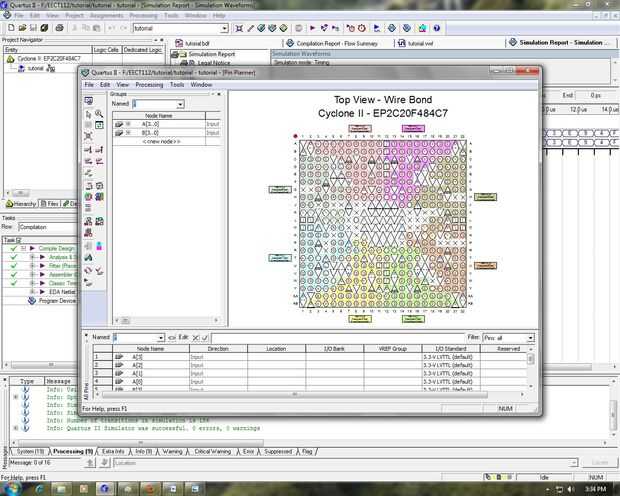This screenshot has width=620, height=496.
Task: Switch to the Critical Warning messages tab
Action: pos(212,451)
